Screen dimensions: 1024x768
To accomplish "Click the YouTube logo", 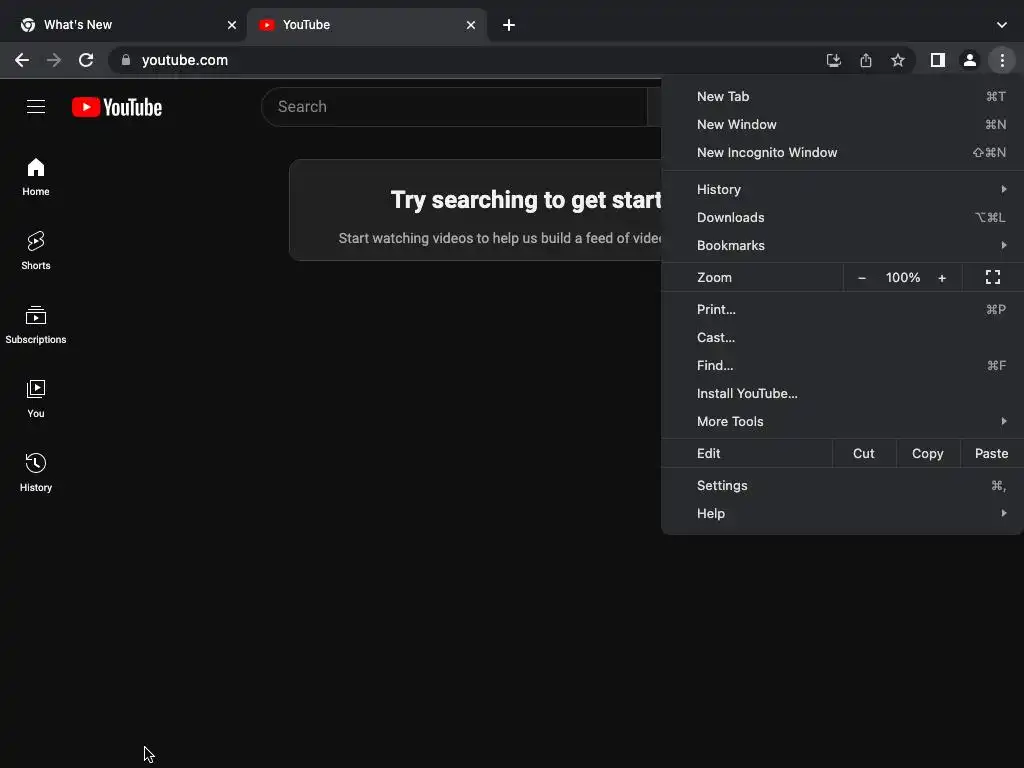I will 117,107.
